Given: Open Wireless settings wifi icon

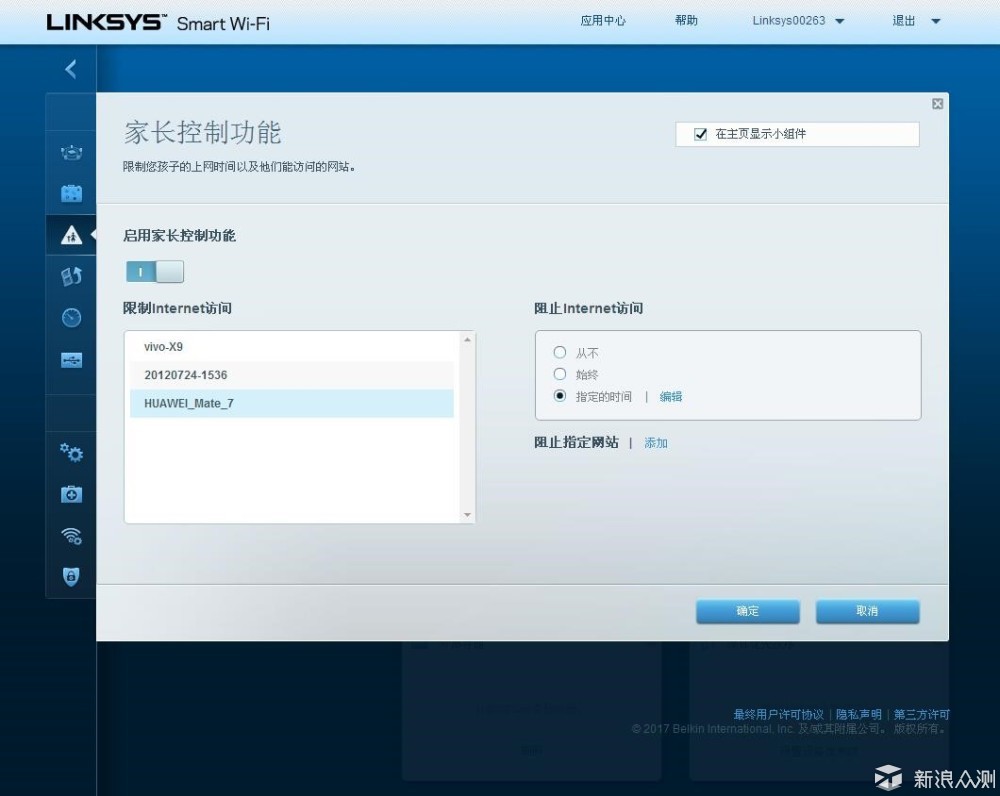Looking at the screenshot, I should click(x=71, y=536).
